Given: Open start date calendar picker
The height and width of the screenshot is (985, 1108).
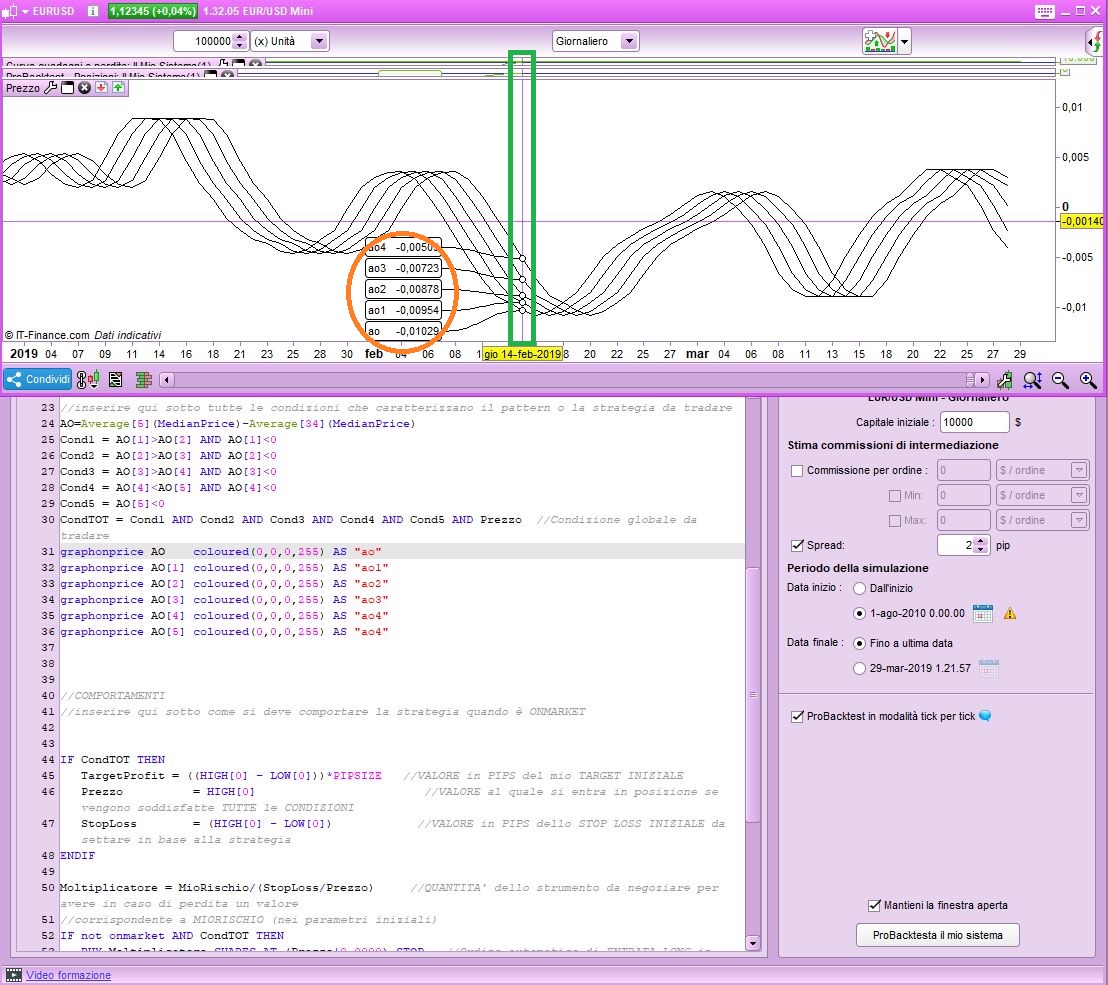Looking at the screenshot, I should [x=982, y=613].
